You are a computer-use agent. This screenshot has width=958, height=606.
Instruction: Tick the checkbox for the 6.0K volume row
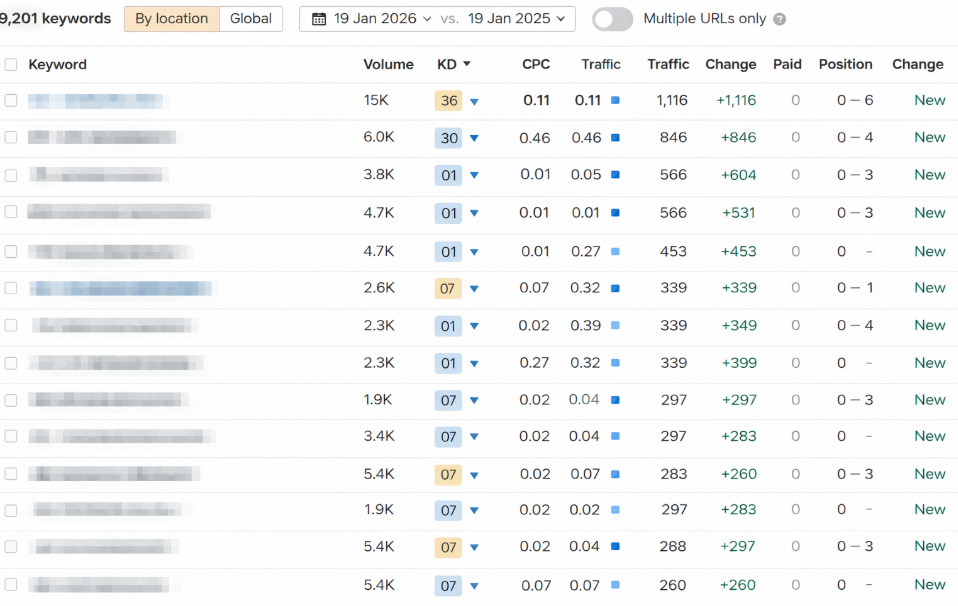point(11,137)
